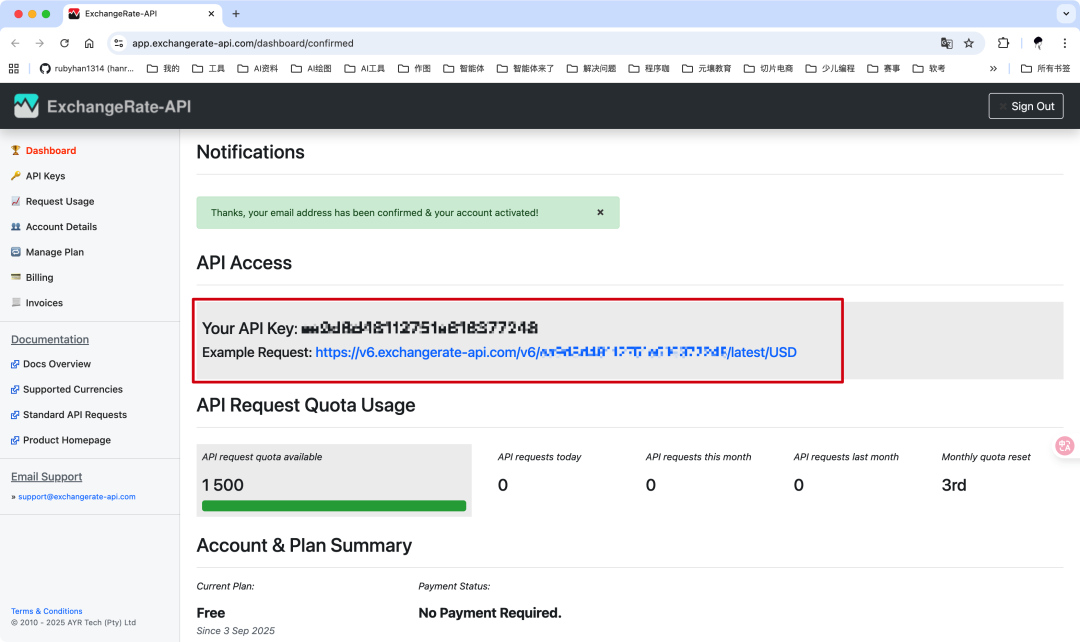Click the browser forward arrow
1080x642 pixels.
click(x=40, y=43)
